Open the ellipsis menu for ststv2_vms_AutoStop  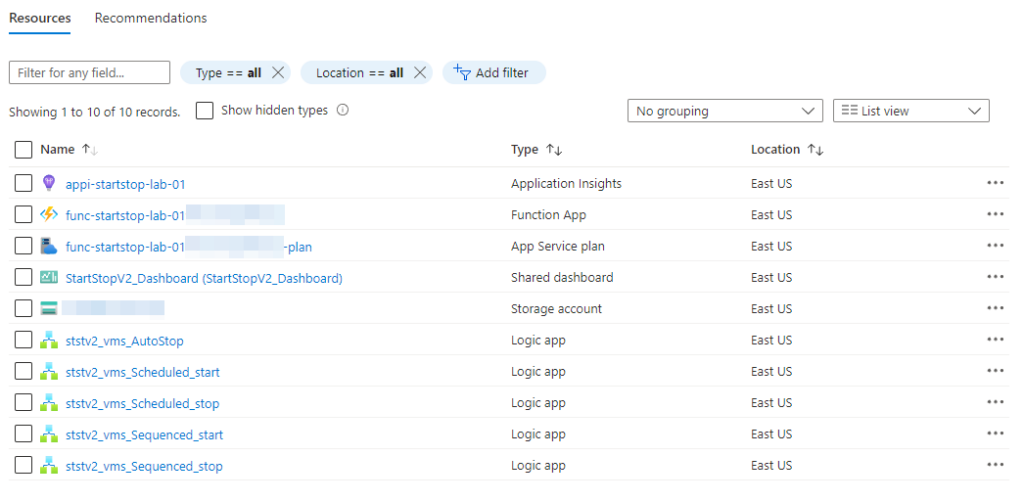tap(995, 339)
